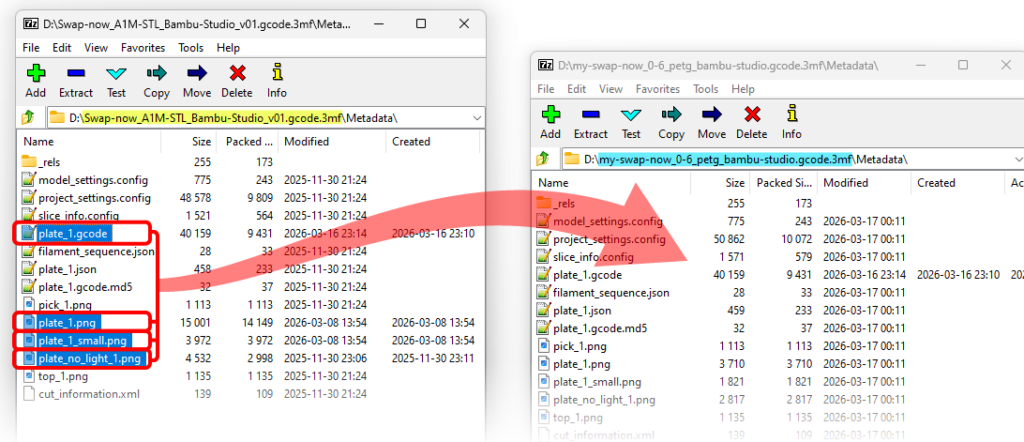This screenshot has height=442, width=1024.
Task: Sort by the Modified column in the right window
Action: click(x=845, y=183)
